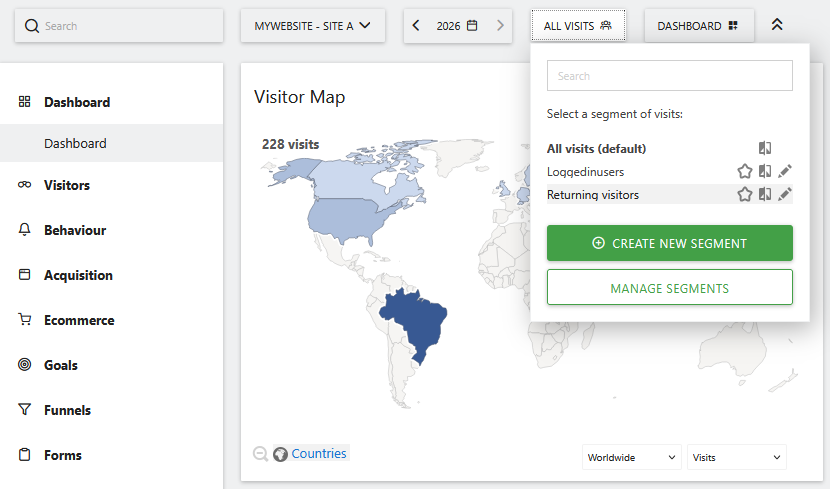The image size is (830, 489).
Task: Click the zoom out map icon
Action: 261,454
